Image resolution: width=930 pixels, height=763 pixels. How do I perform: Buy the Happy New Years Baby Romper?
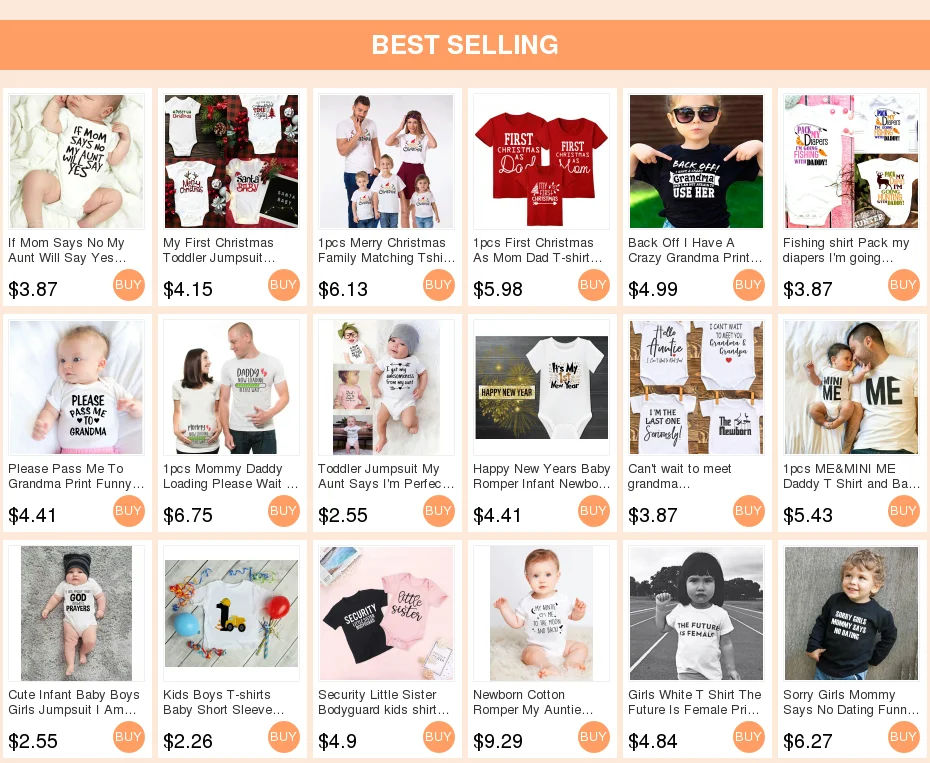pos(594,511)
